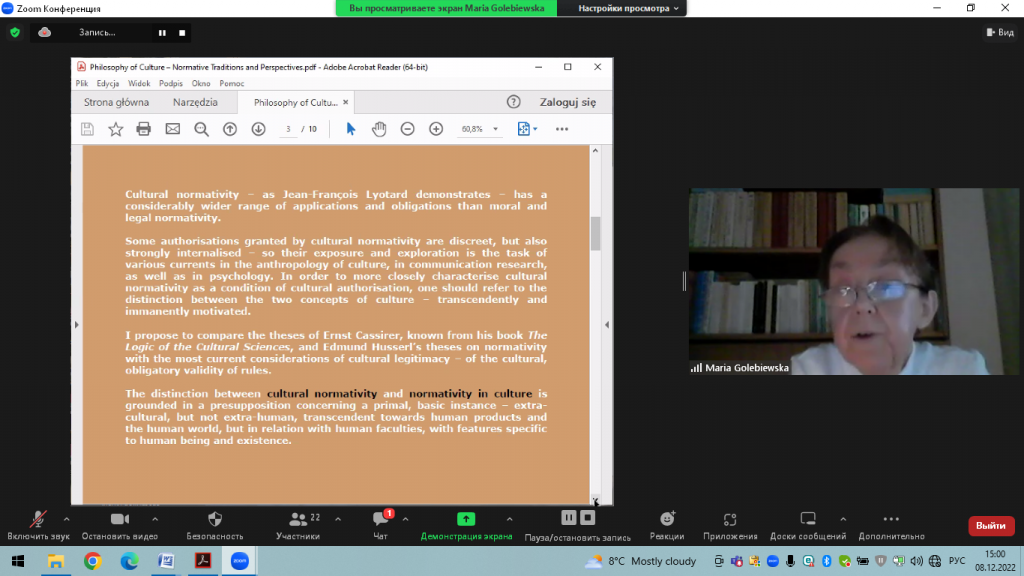Open the Pomoc menu
The image size is (1024, 576).
232,84
